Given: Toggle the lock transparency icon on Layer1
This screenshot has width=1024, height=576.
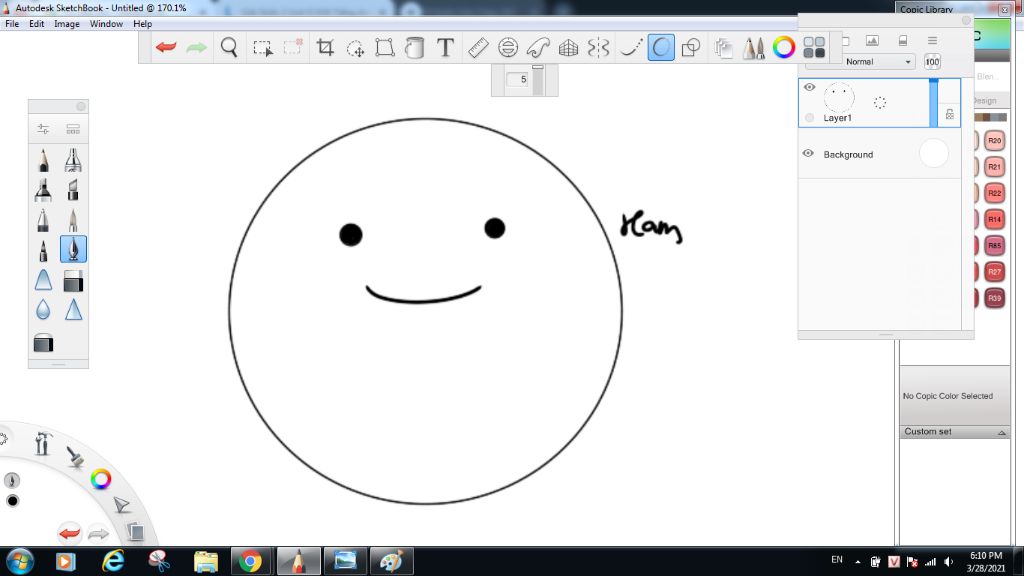Looking at the screenshot, I should [950, 115].
